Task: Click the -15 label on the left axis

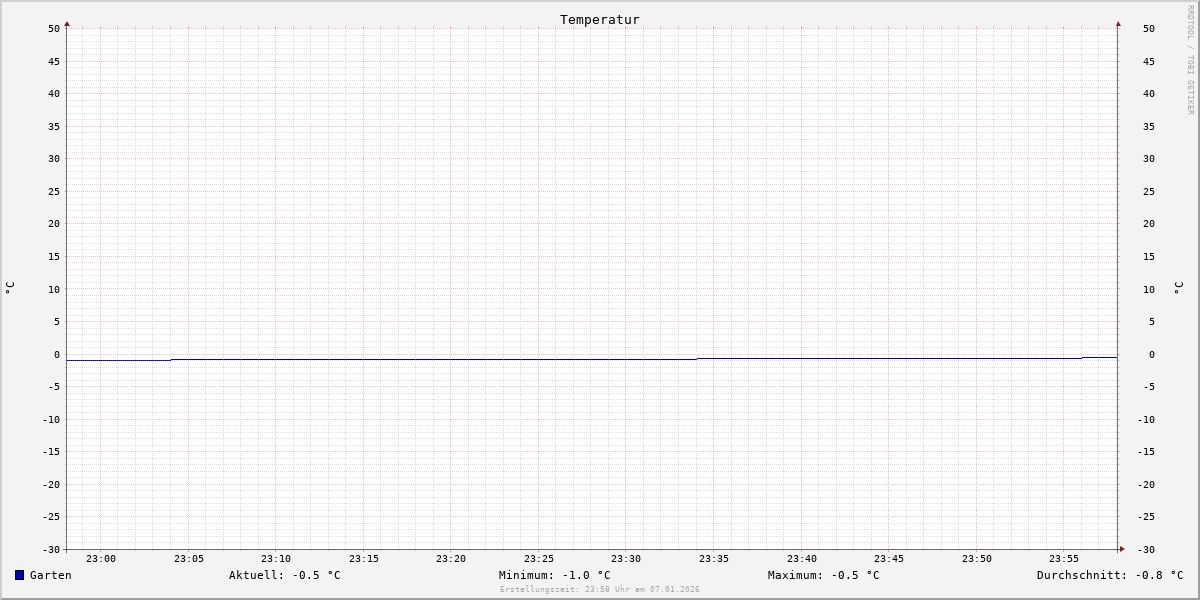Action: (51, 452)
